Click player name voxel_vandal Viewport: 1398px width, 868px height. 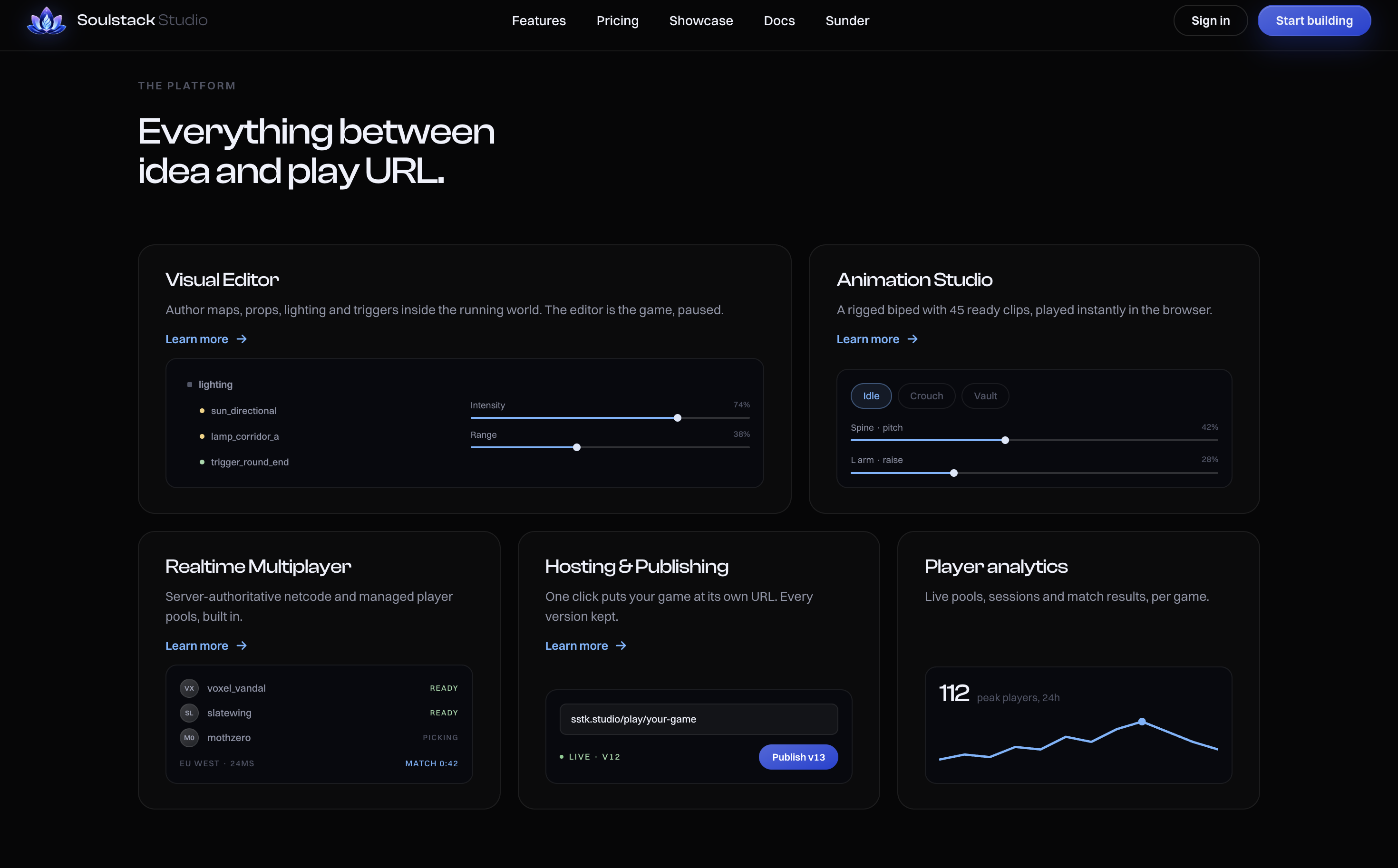[236, 688]
